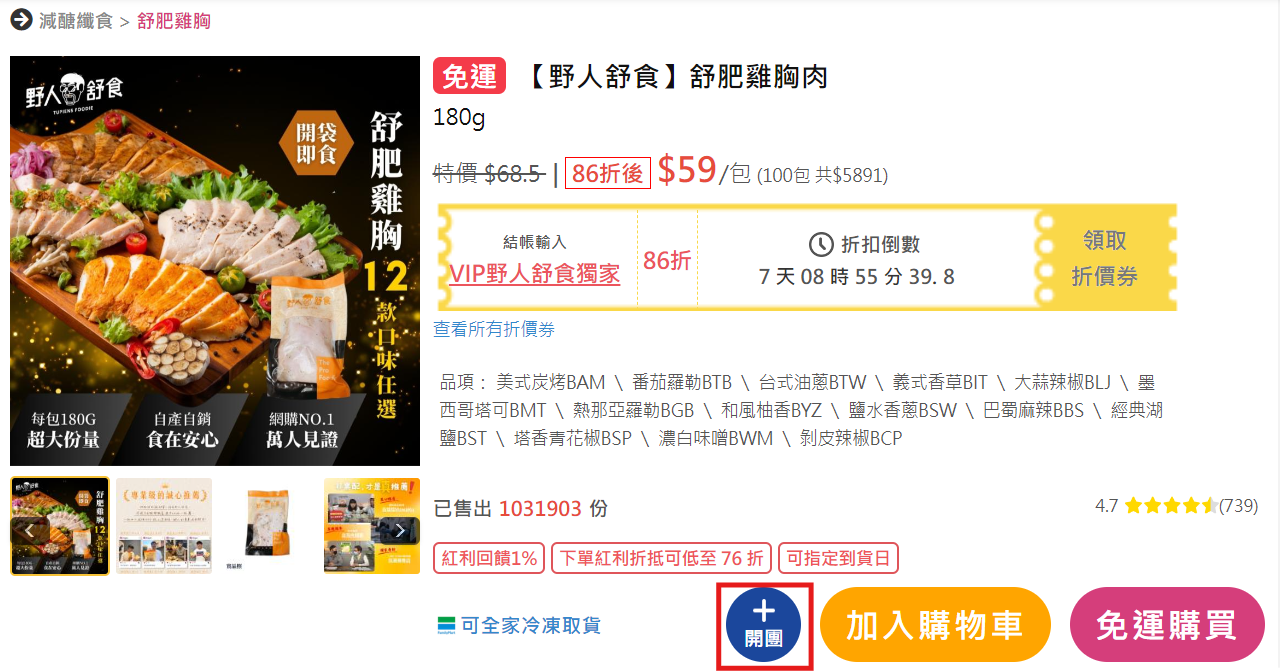Show next thumbnail with right arrow
1280x671 pixels.
(x=400, y=530)
